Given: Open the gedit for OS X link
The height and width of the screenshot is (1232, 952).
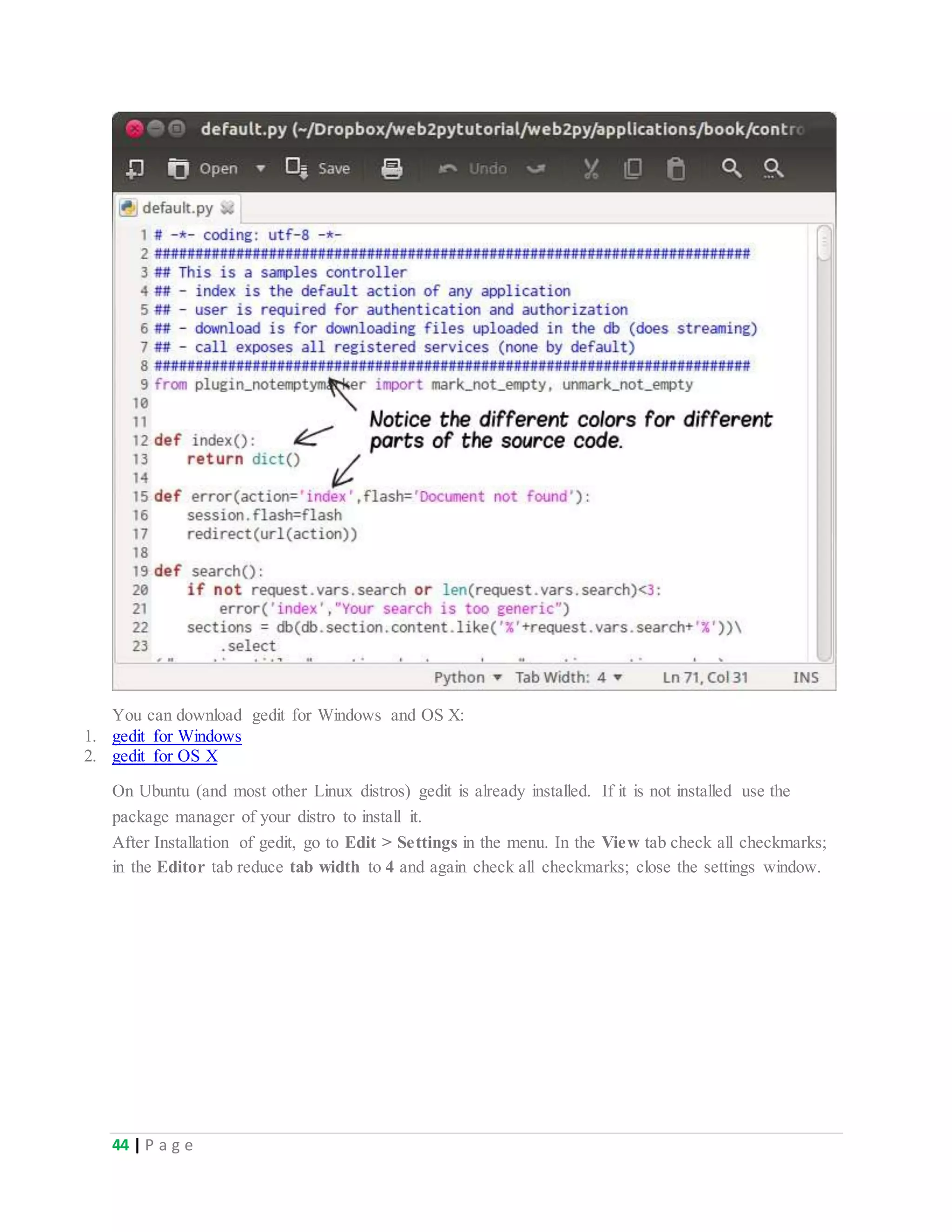Looking at the screenshot, I should tap(165, 756).
